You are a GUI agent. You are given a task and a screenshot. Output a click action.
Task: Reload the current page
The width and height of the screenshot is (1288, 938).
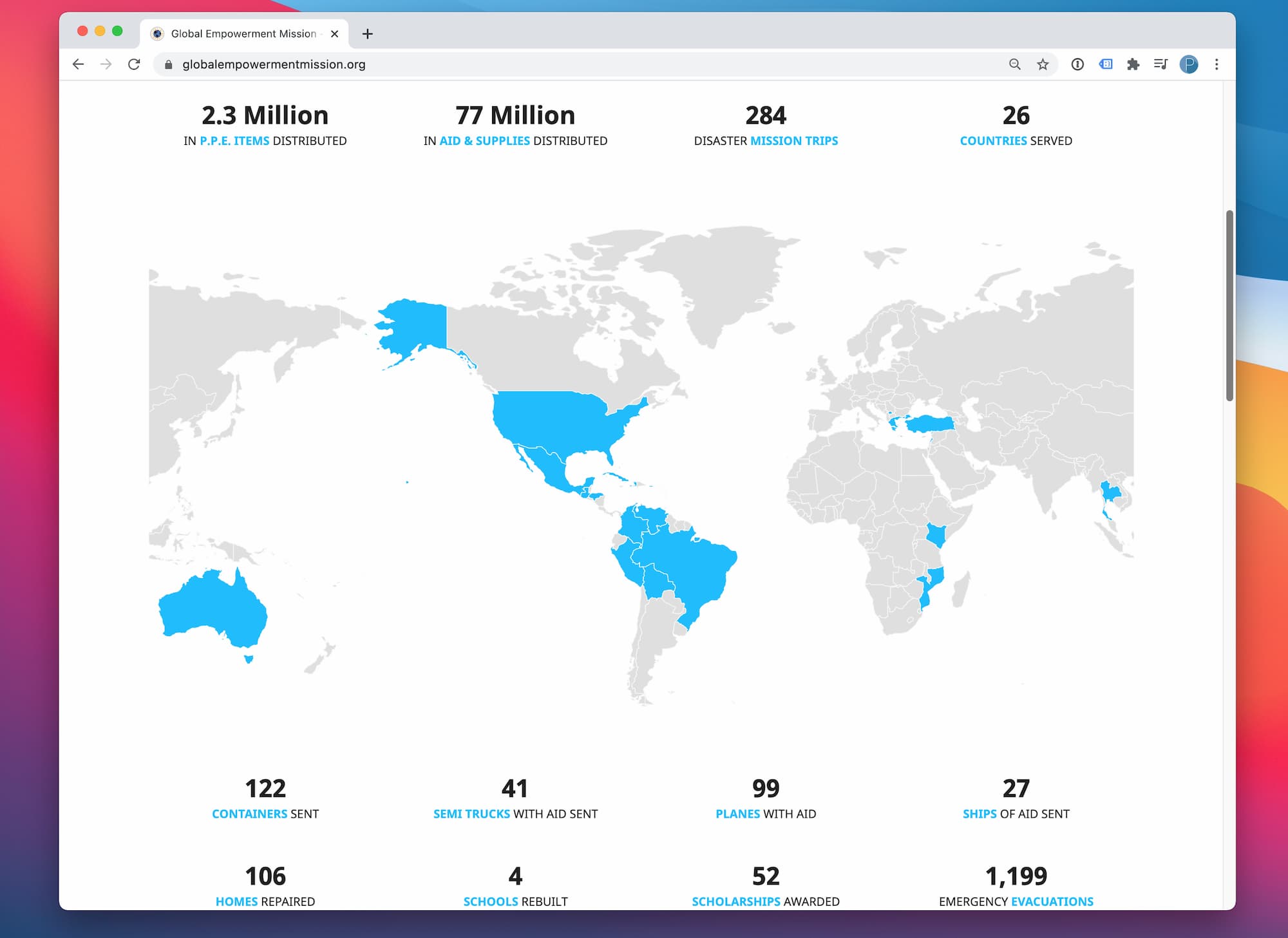[x=134, y=64]
